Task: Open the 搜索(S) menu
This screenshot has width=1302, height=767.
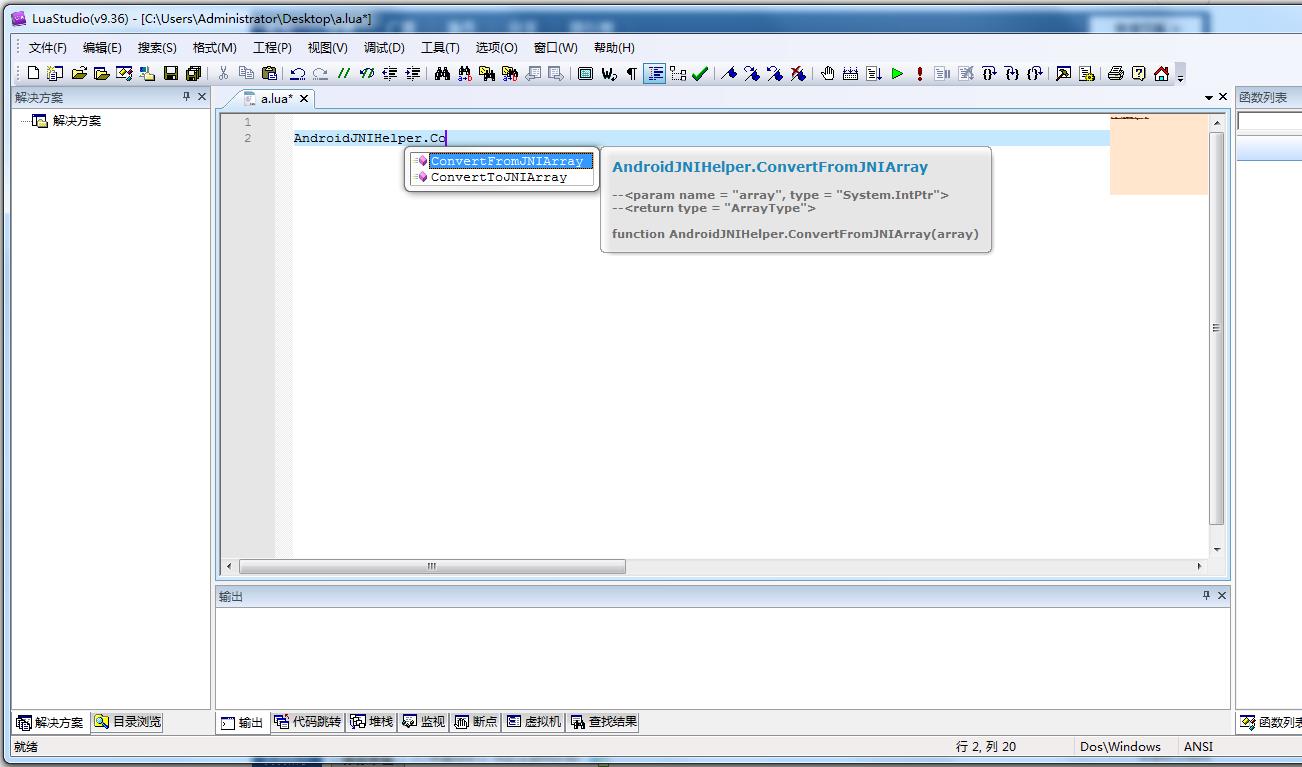Action: 157,47
